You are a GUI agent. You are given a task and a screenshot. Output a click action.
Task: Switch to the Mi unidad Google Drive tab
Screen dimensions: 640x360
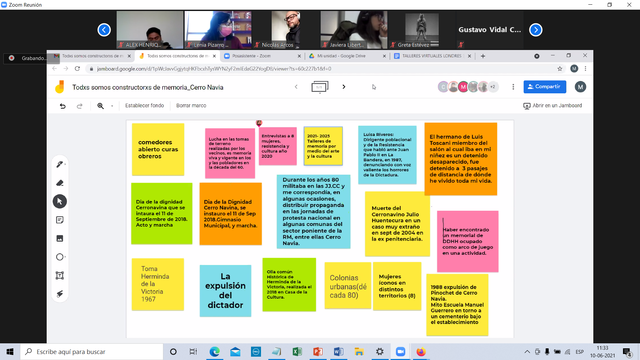click(347, 56)
